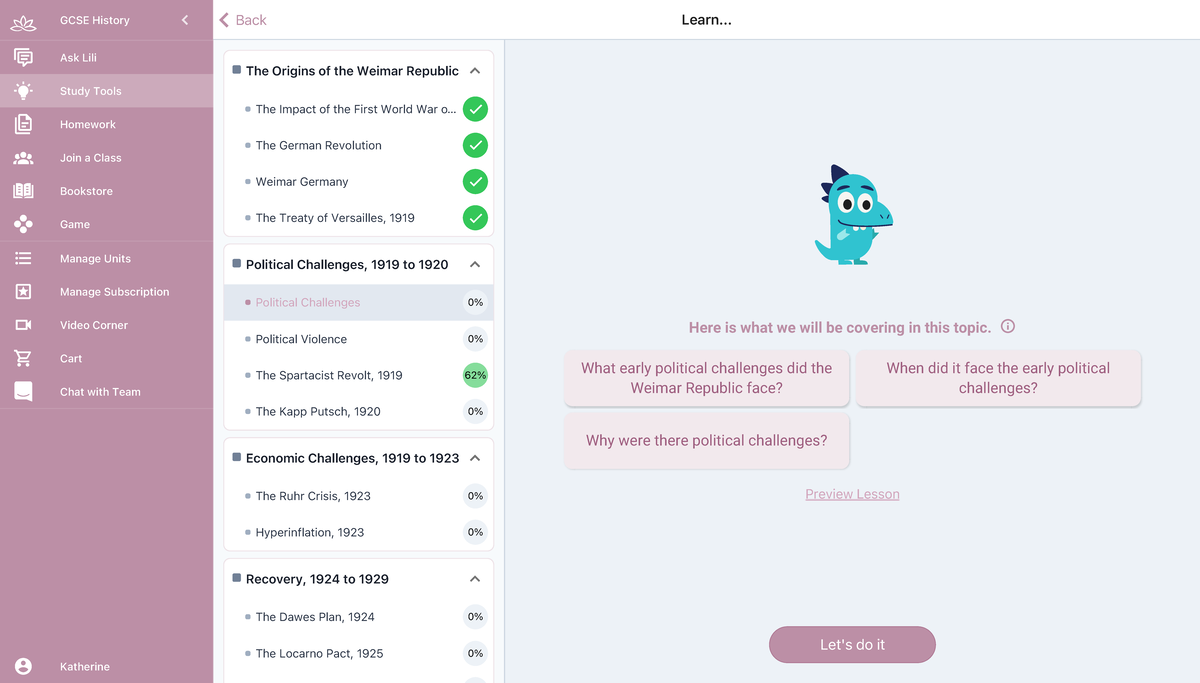1200x683 pixels.
Task: Click the green checkmark for The German Revolution
Action: [476, 145]
